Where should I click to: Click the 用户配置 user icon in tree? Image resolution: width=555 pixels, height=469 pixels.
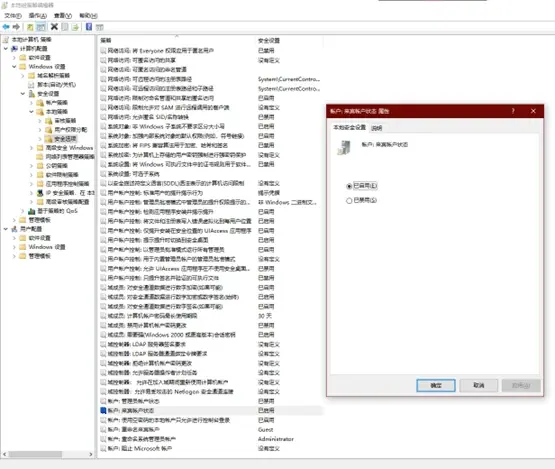[x=15, y=229]
